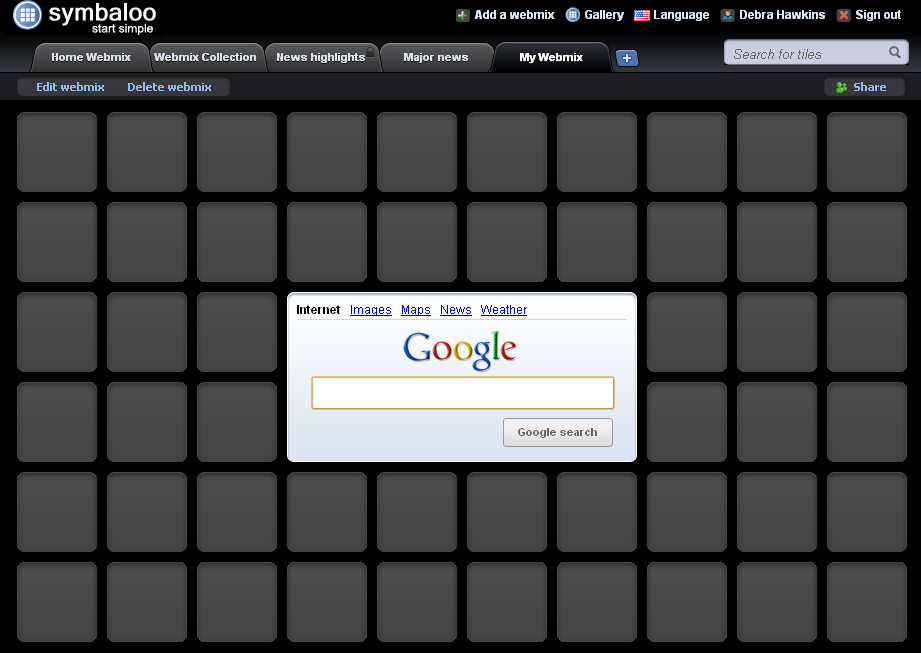Click the Delete webmix link
The height and width of the screenshot is (653, 921).
pyautogui.click(x=169, y=87)
